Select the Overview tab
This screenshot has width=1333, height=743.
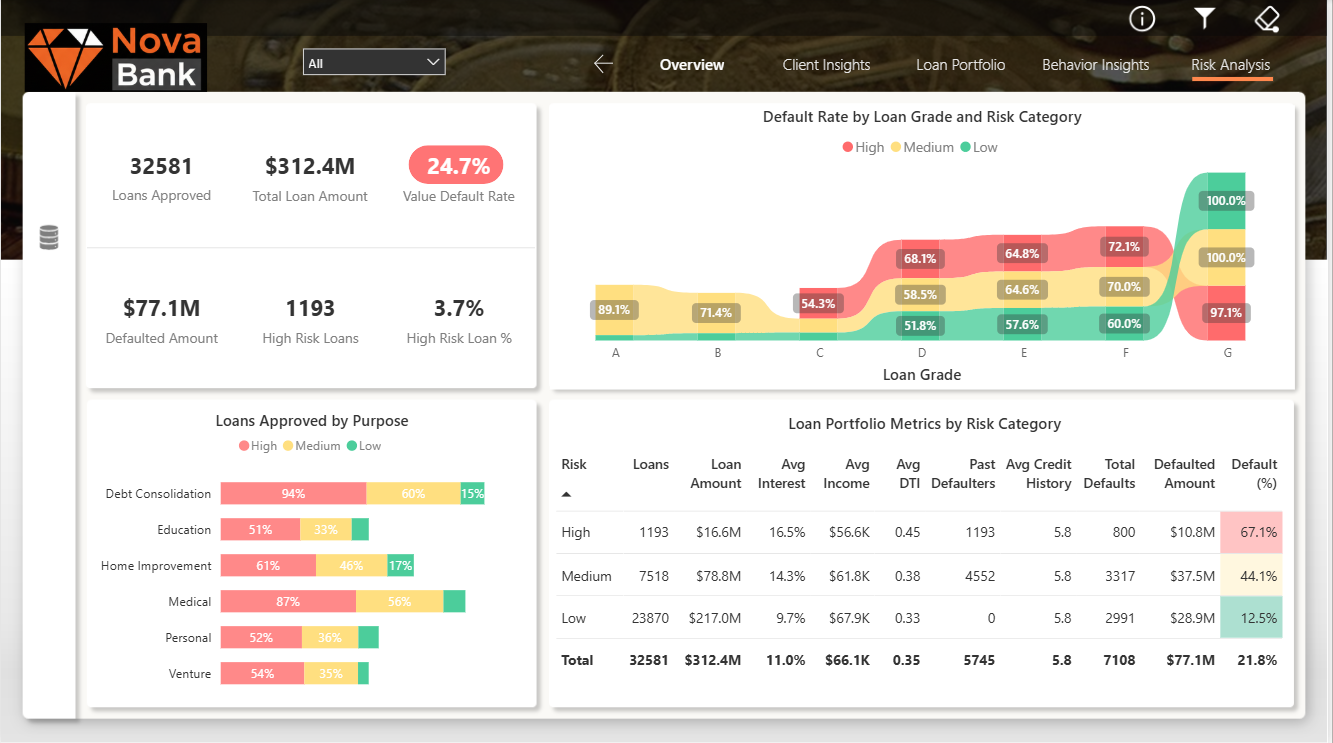coord(691,65)
